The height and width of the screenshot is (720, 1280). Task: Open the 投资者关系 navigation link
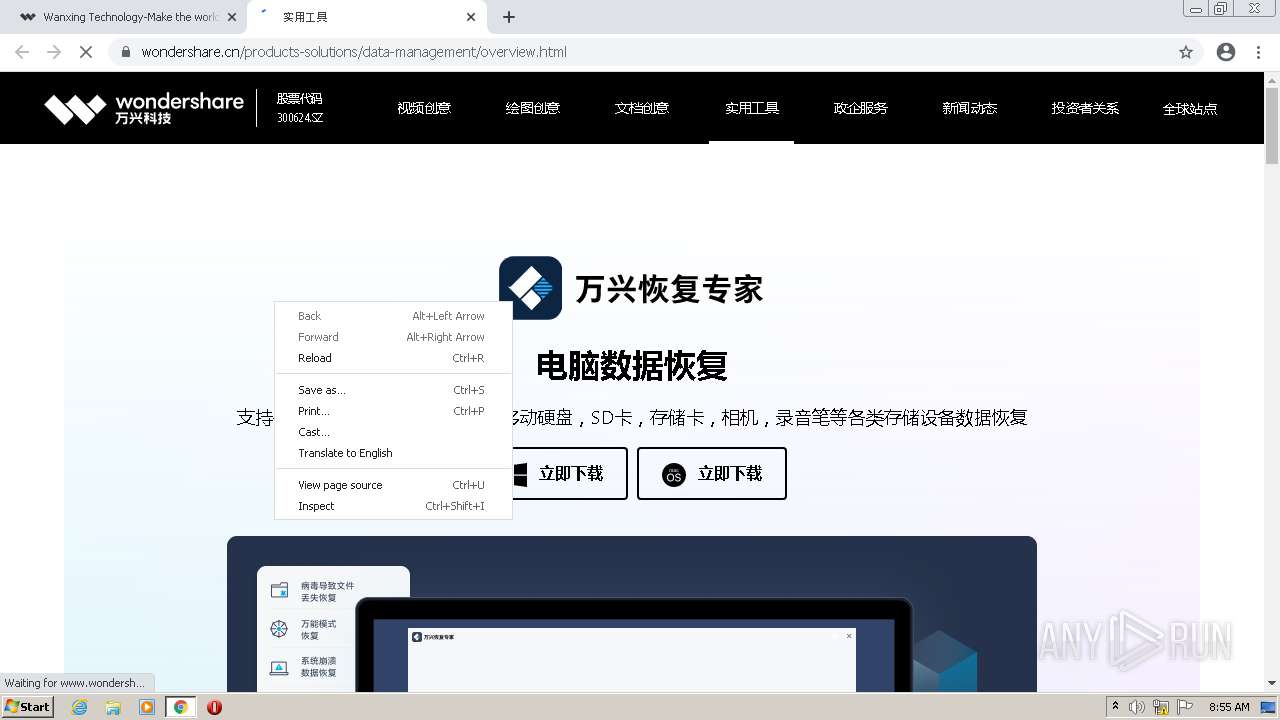click(x=1085, y=108)
